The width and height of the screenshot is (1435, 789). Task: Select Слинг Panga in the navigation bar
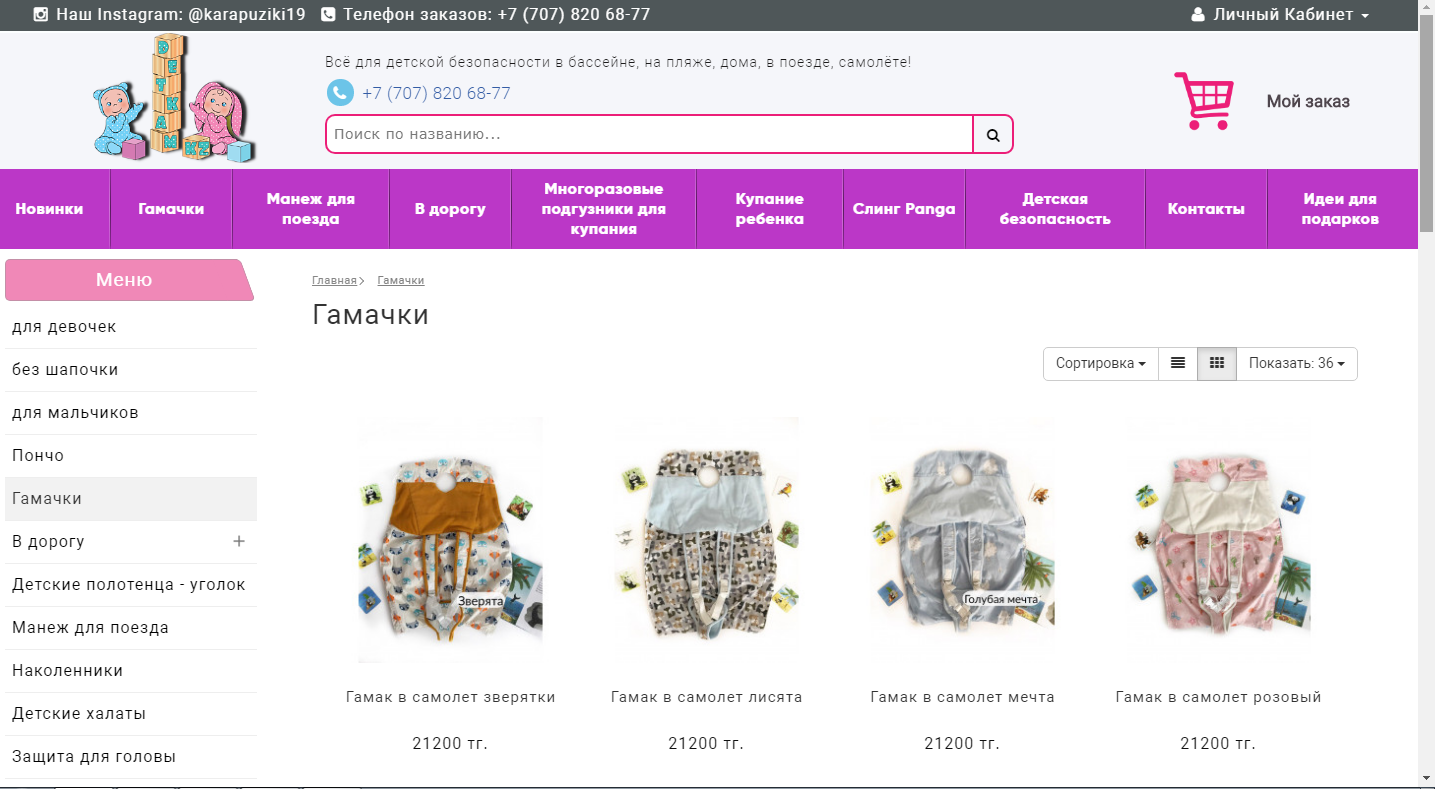coord(904,209)
